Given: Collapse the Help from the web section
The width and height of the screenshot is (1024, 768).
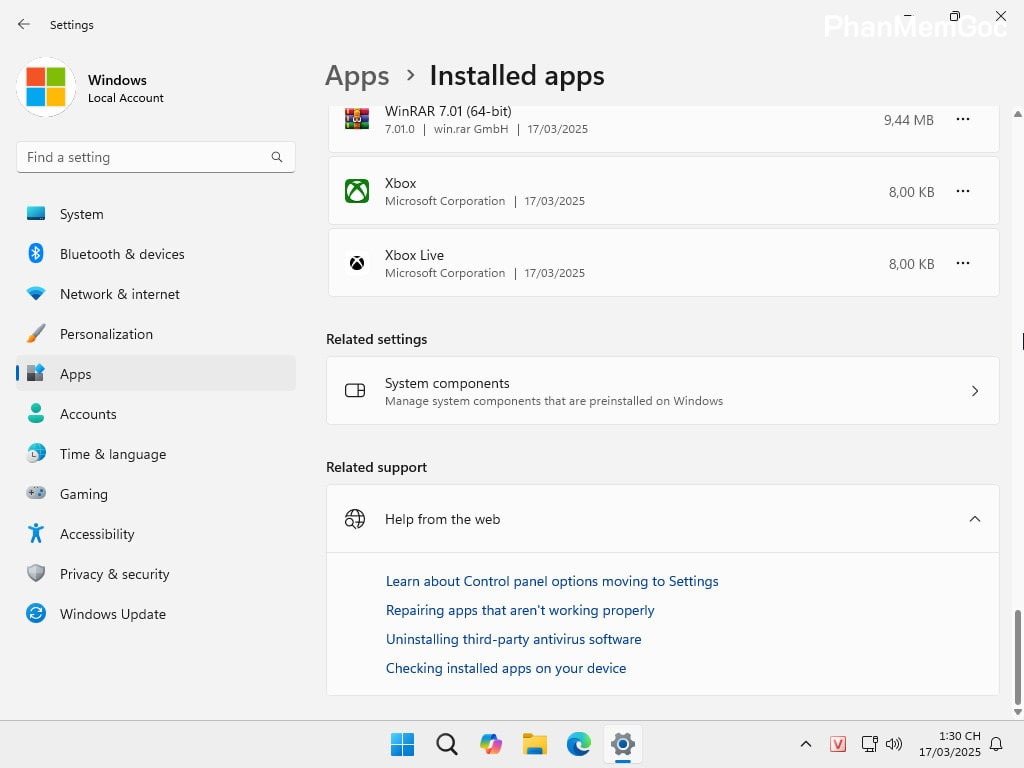Looking at the screenshot, I should 974,519.
